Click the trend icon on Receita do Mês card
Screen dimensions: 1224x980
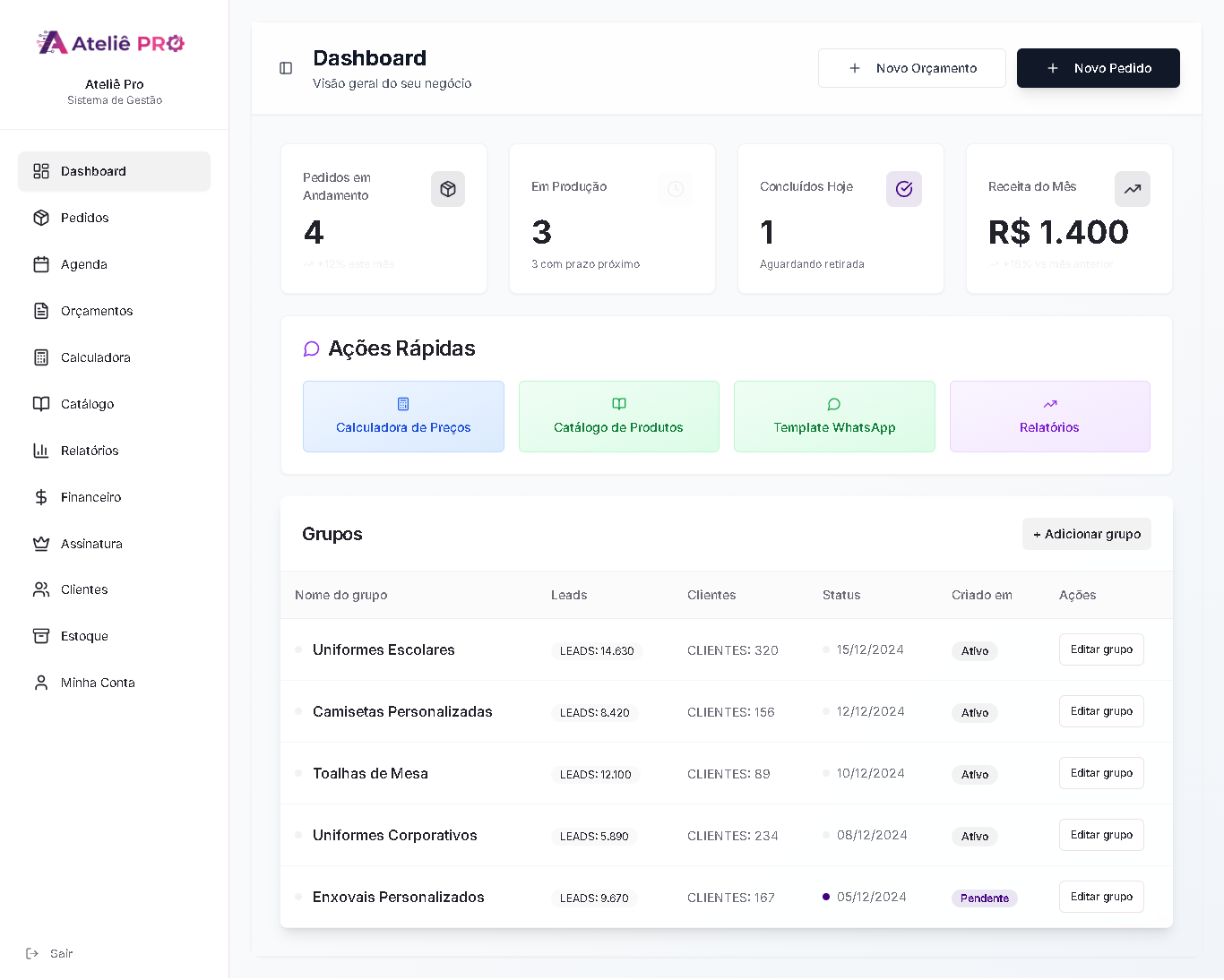click(1133, 189)
